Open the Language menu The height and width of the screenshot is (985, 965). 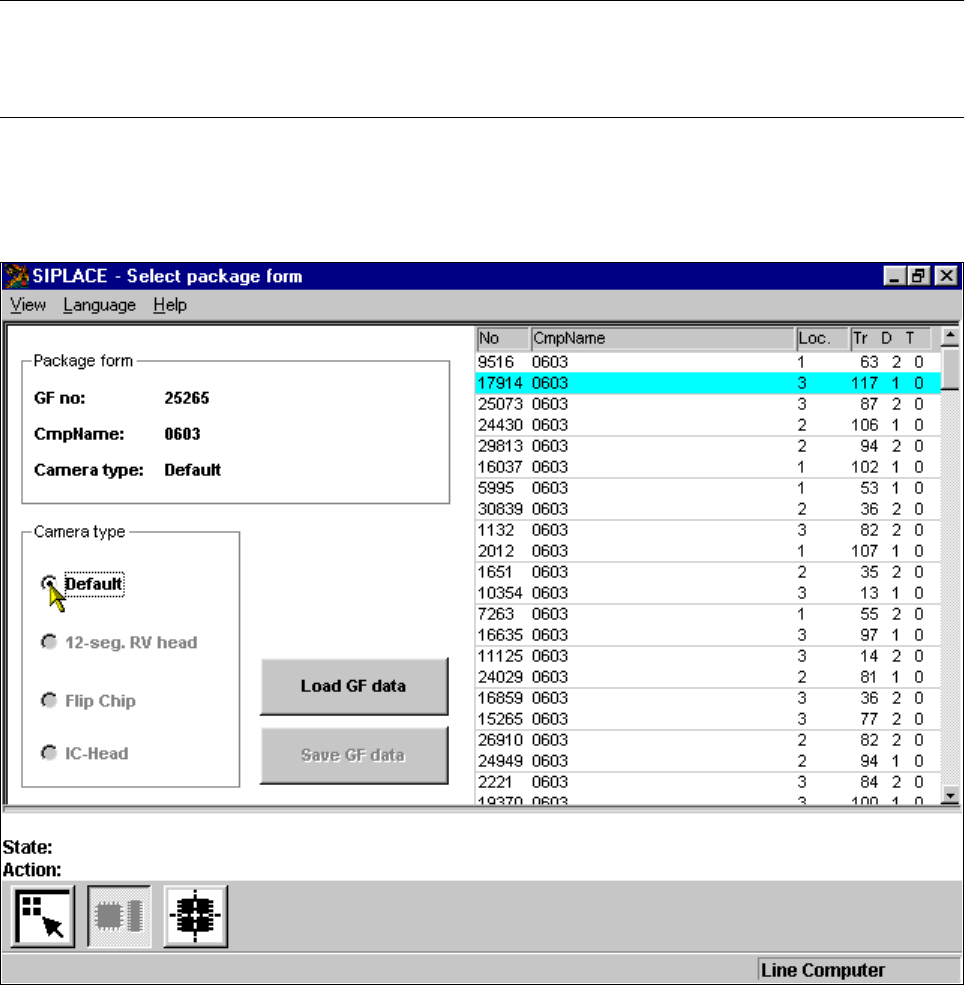click(99, 305)
